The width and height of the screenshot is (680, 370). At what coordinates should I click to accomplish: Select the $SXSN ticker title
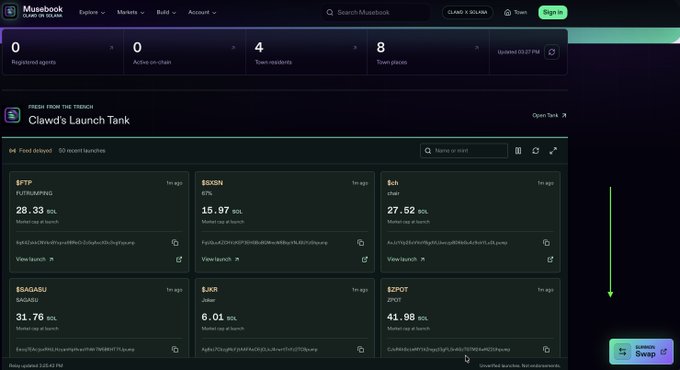point(212,183)
